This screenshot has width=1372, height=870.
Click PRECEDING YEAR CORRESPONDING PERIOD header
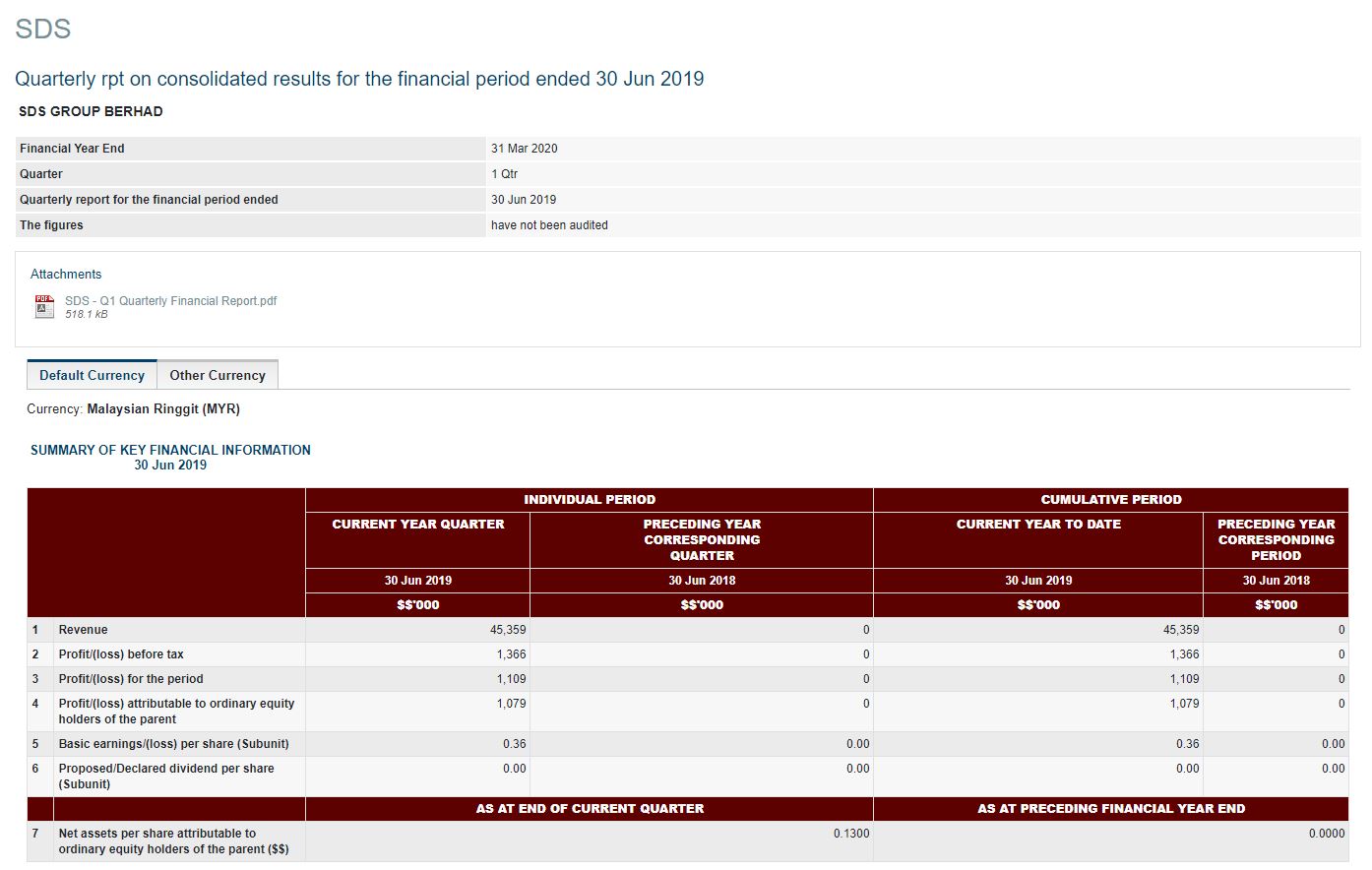1277,540
